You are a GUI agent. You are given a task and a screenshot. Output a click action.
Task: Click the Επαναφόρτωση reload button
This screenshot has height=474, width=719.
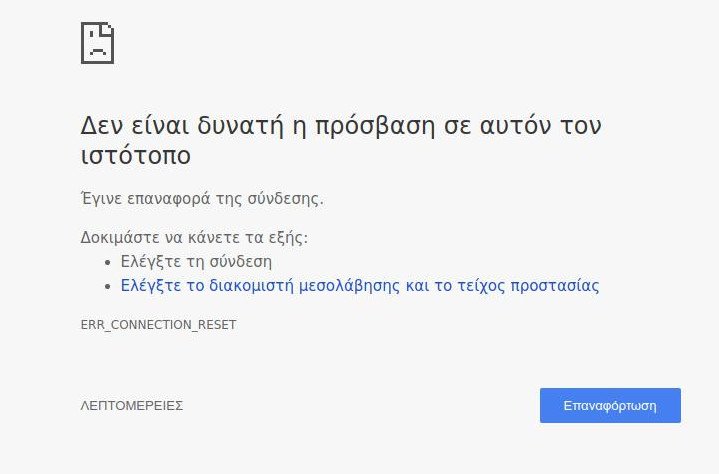coord(610,406)
